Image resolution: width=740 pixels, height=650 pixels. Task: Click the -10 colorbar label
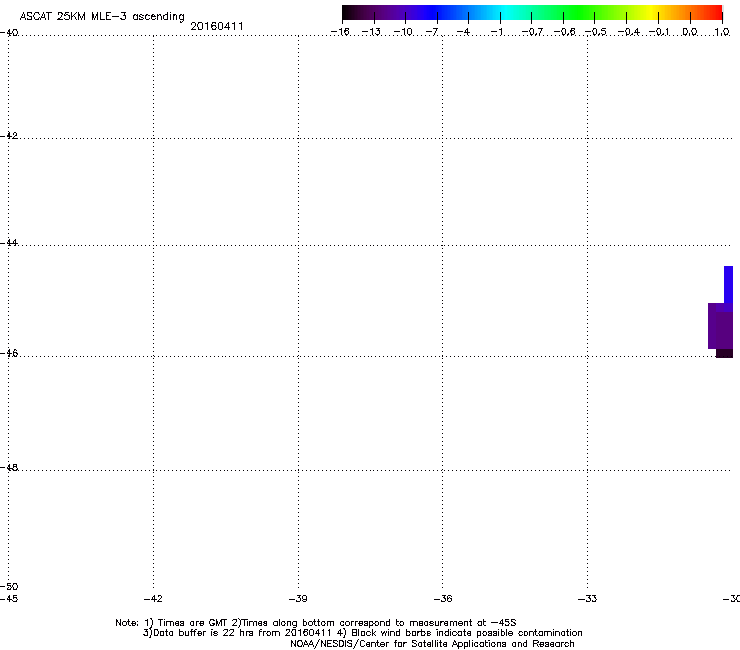coord(403,32)
